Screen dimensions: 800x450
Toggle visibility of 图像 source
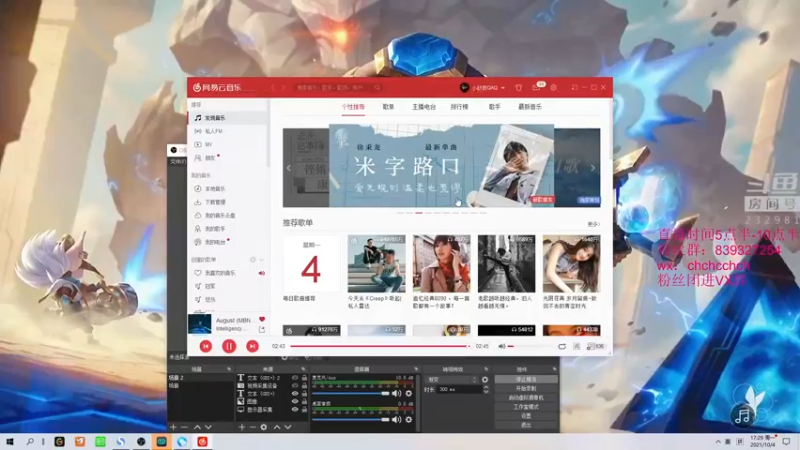pos(295,402)
